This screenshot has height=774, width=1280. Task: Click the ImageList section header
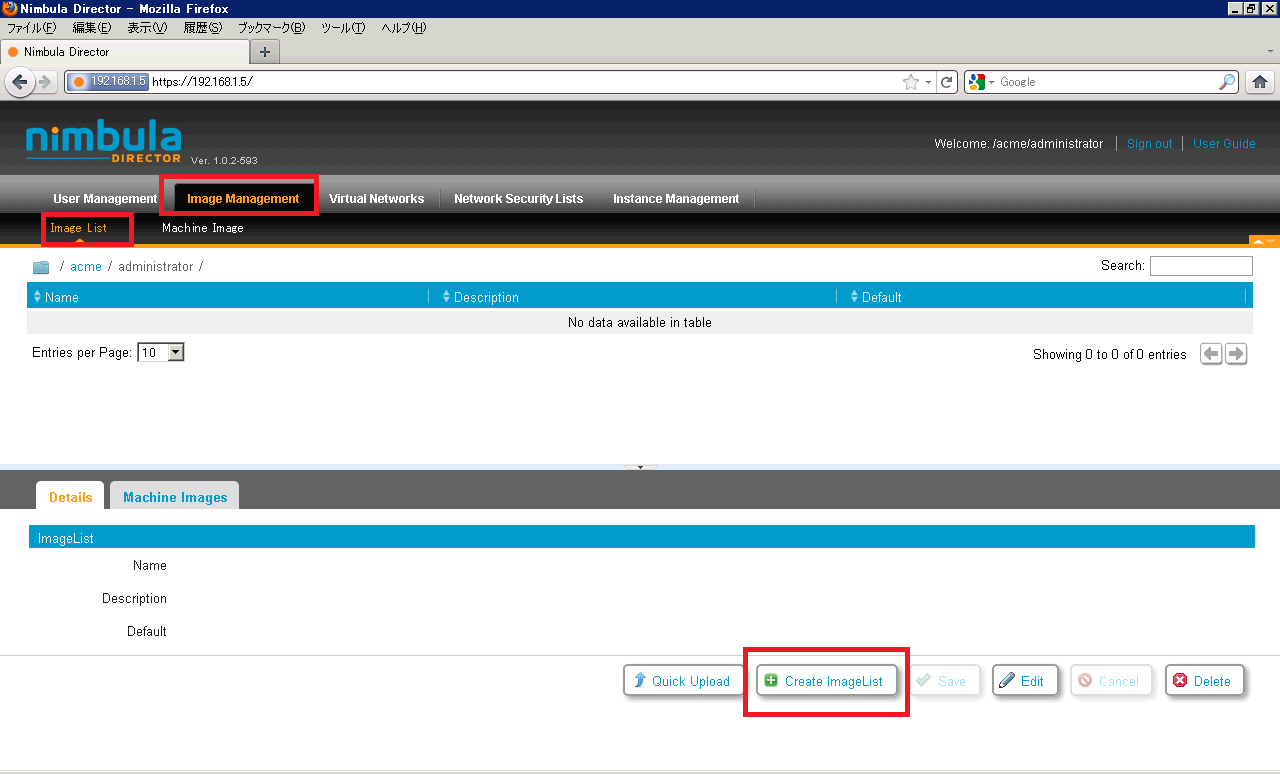coord(642,538)
